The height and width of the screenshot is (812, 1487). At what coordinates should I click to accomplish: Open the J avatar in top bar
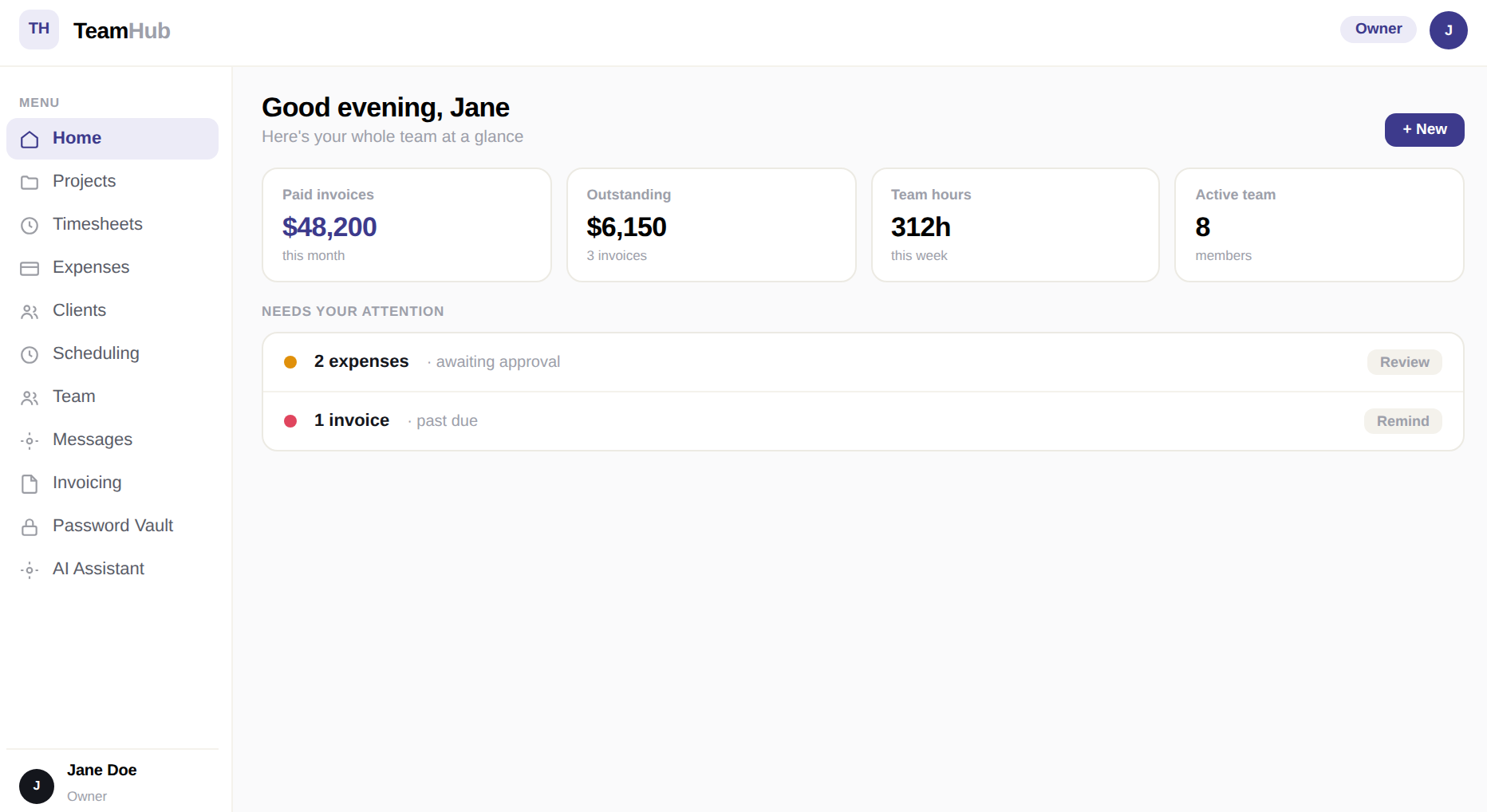point(1448,30)
